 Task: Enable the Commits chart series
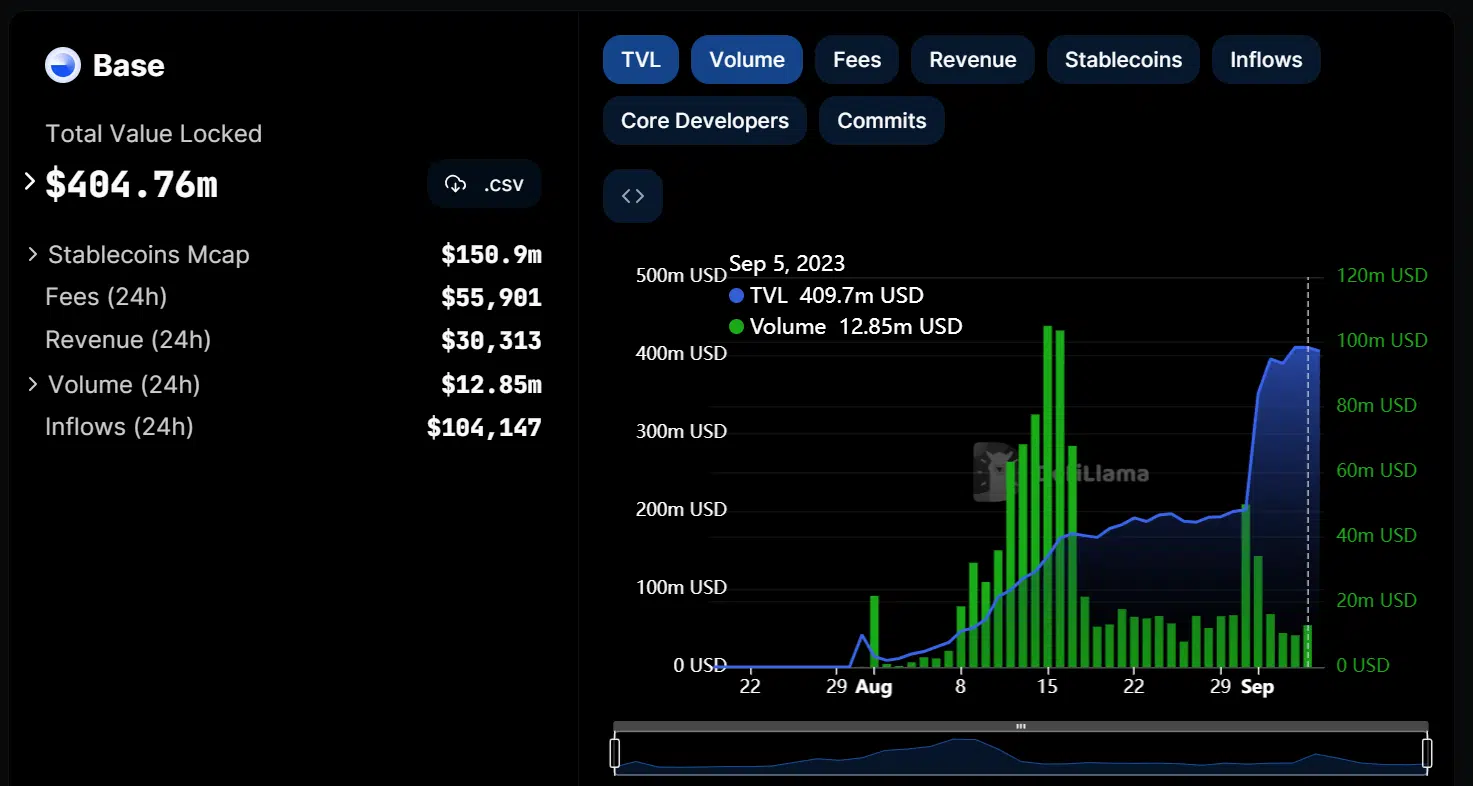882,121
